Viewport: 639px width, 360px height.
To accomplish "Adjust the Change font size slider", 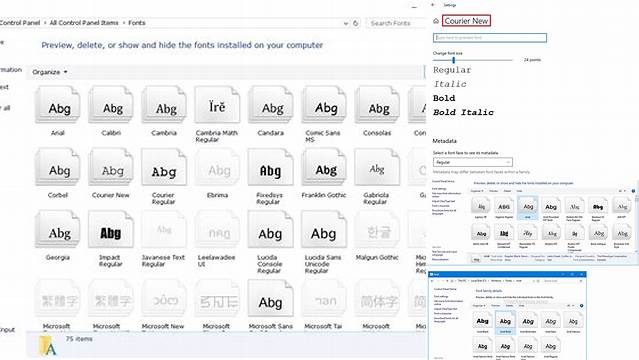I will 454,60.
